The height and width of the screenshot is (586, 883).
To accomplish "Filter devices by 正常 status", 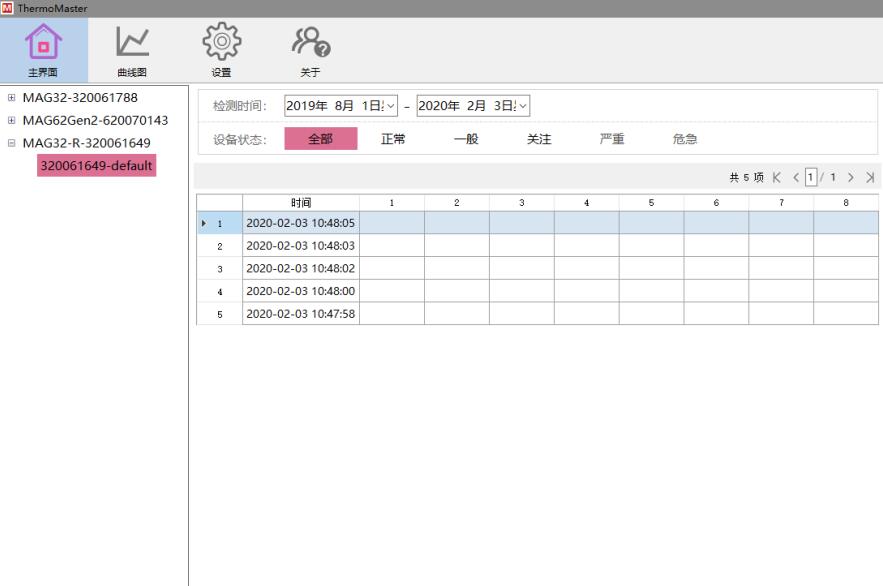I will [x=393, y=140].
